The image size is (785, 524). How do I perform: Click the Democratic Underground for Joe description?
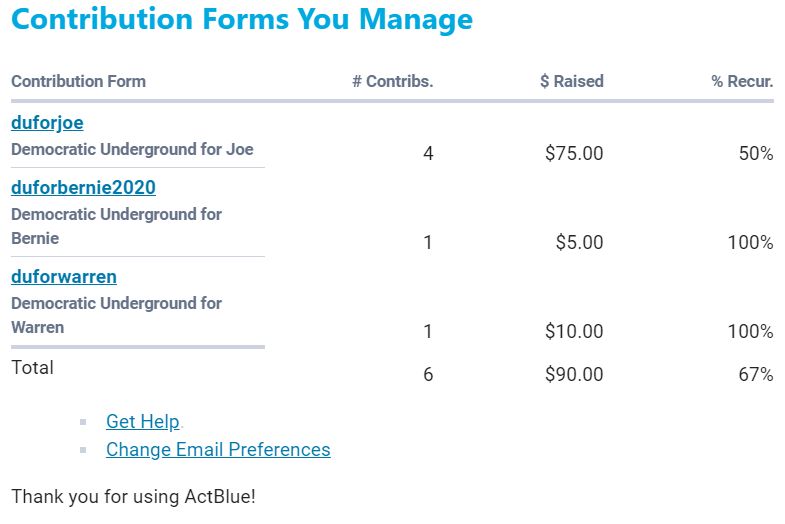pyautogui.click(x=132, y=150)
